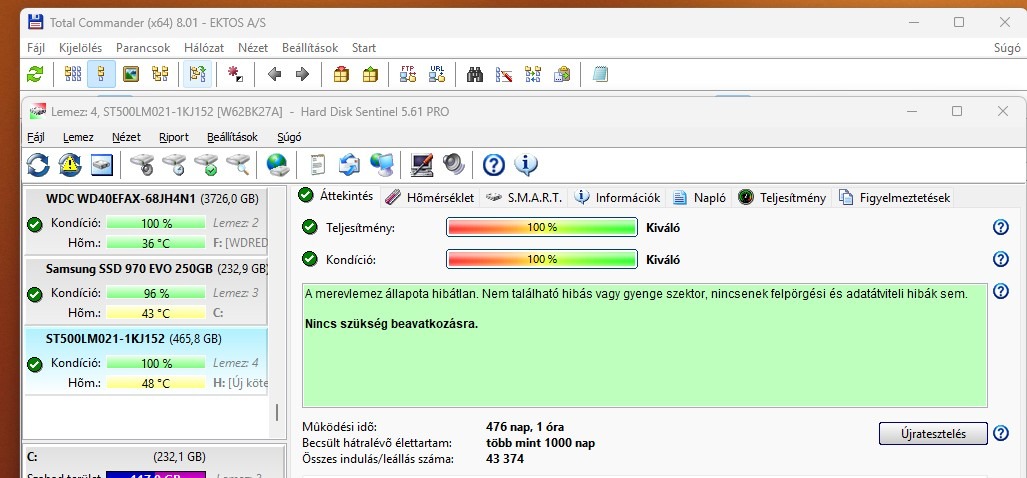The image size is (1027, 478).
Task: Click the "476 nap, 1 óra" working time value
Action: click(x=525, y=428)
